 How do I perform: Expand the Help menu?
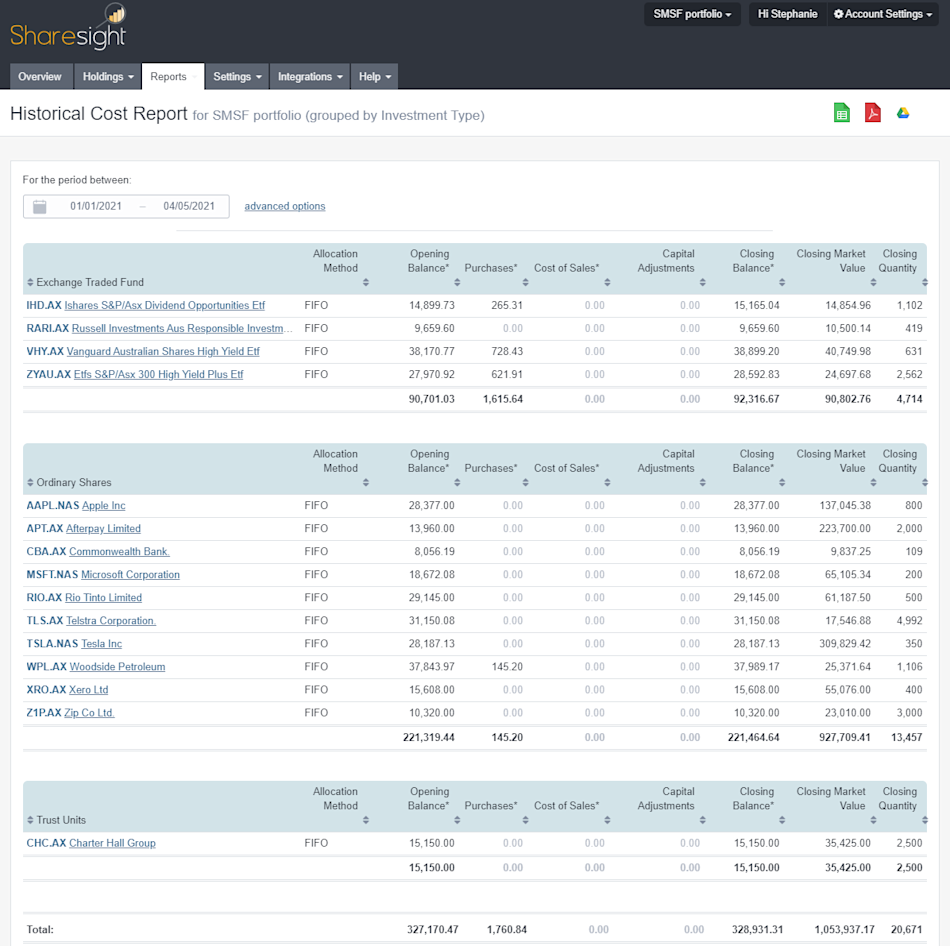pos(374,76)
